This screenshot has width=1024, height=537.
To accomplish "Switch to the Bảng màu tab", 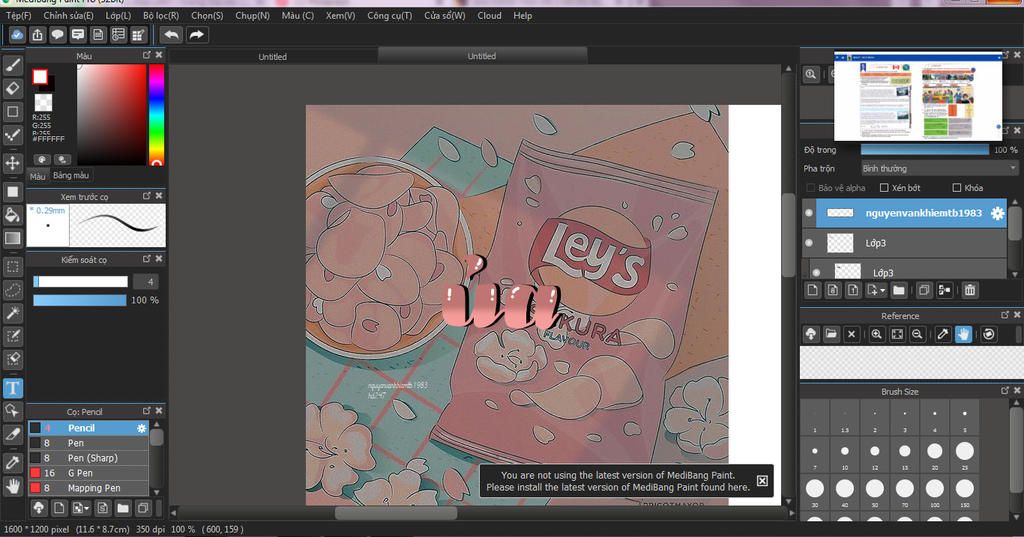I will pyautogui.click(x=71, y=176).
